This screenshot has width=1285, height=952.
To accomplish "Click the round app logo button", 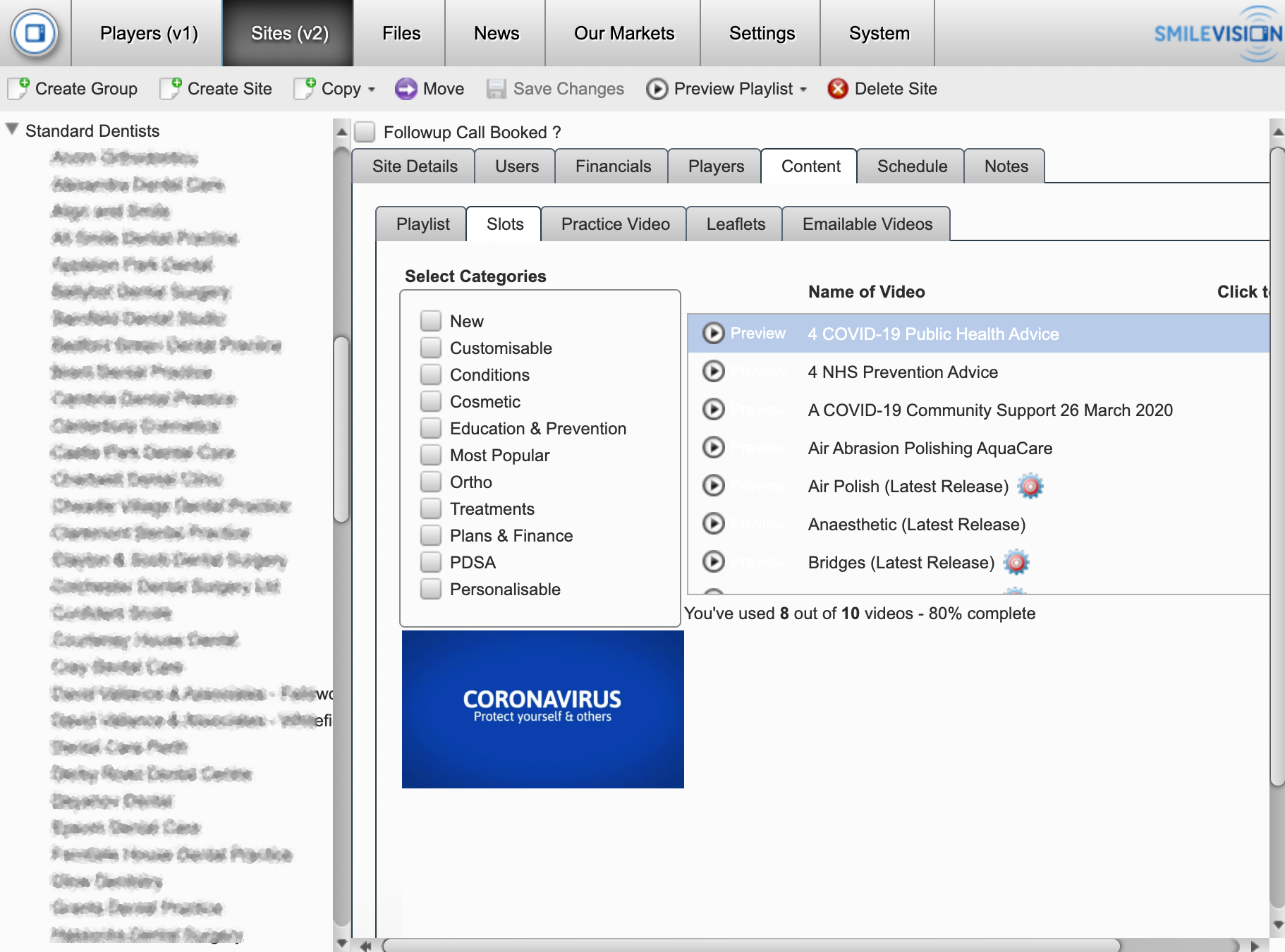I will click(x=35, y=33).
